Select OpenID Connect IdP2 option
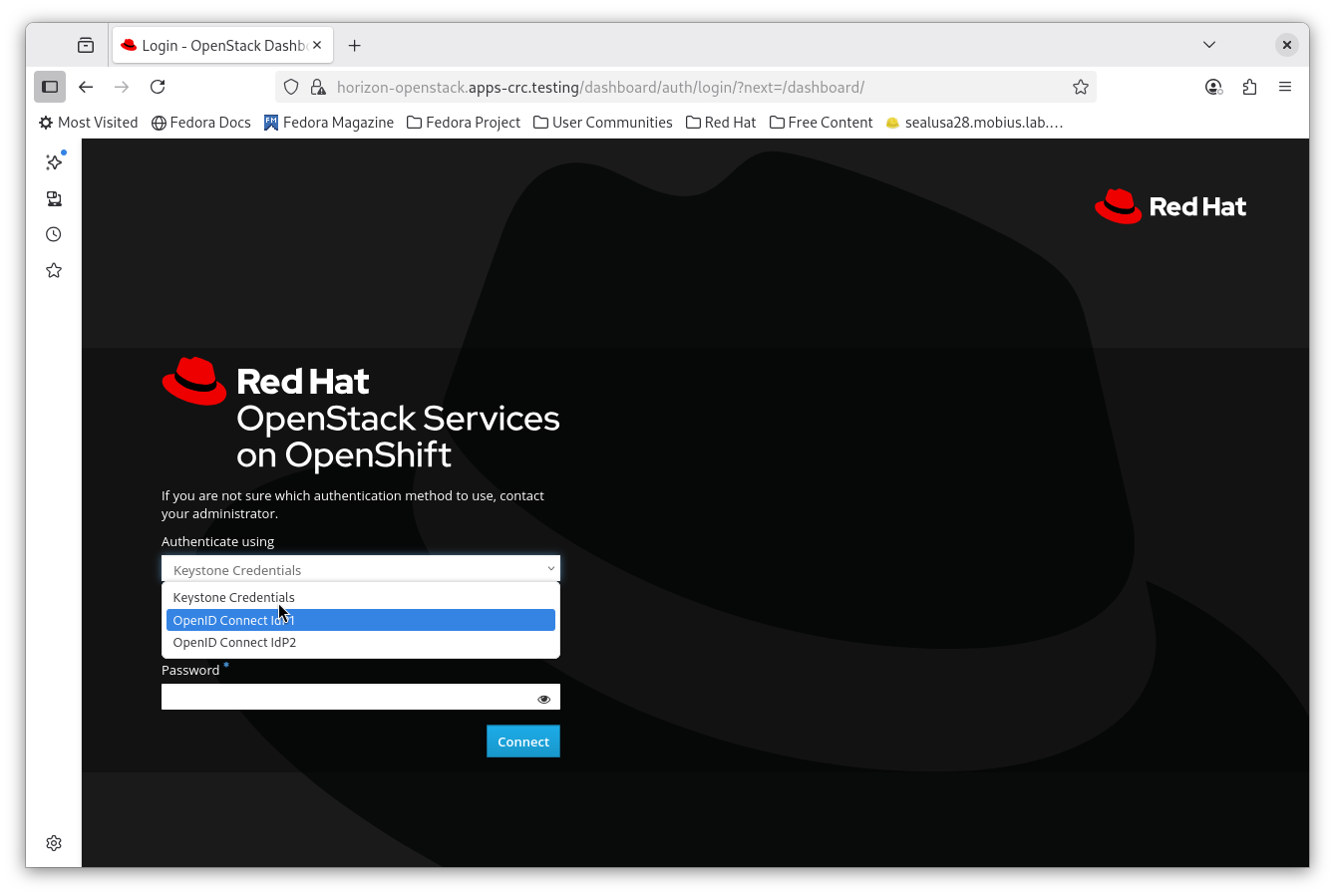 (x=361, y=642)
